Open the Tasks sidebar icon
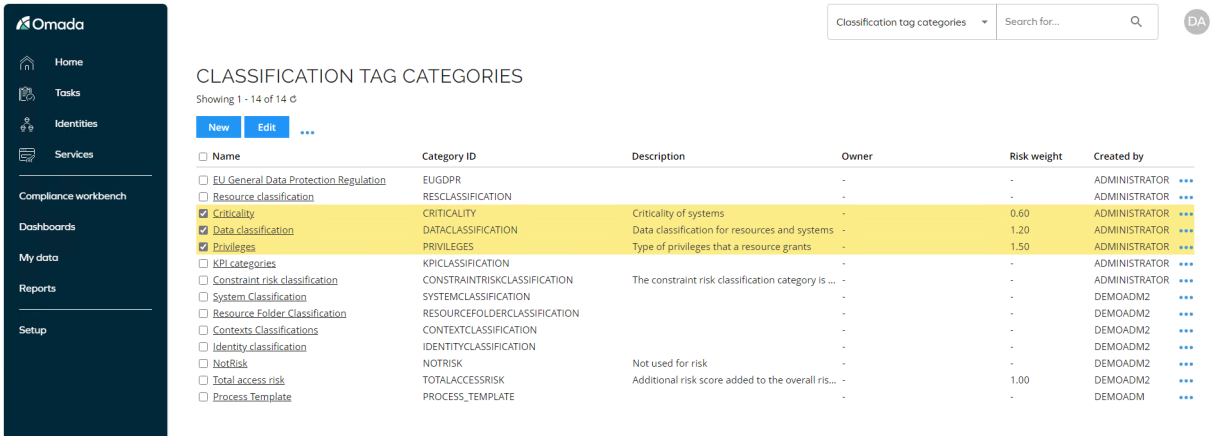Screen dimensions: 1220x436 click(27, 93)
